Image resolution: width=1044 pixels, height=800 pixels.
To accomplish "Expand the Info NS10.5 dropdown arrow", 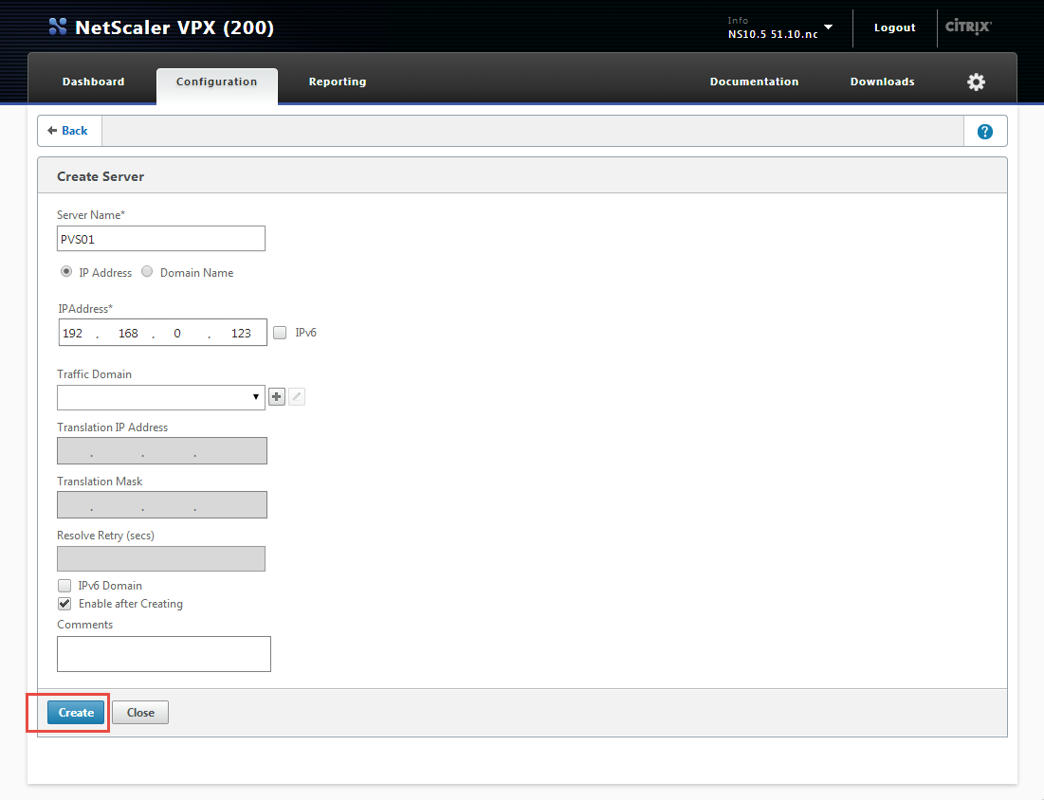I will 828,27.
